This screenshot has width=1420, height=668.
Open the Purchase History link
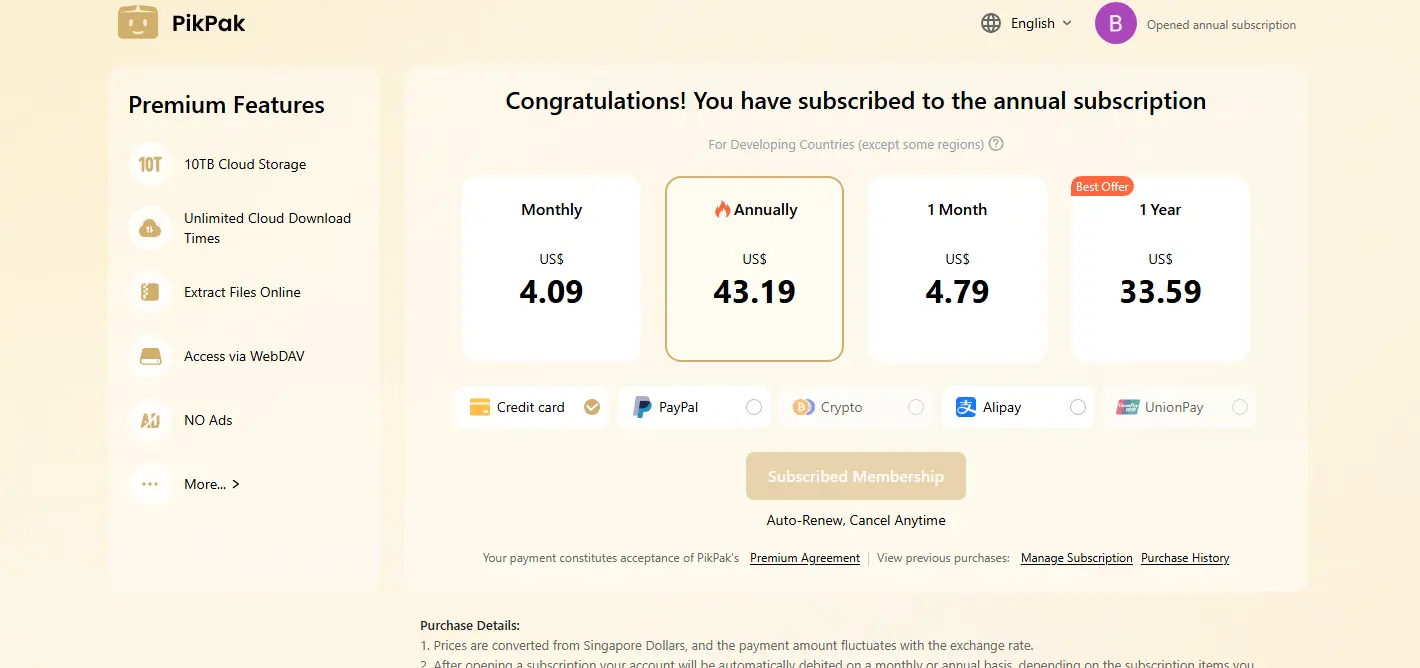click(1185, 558)
